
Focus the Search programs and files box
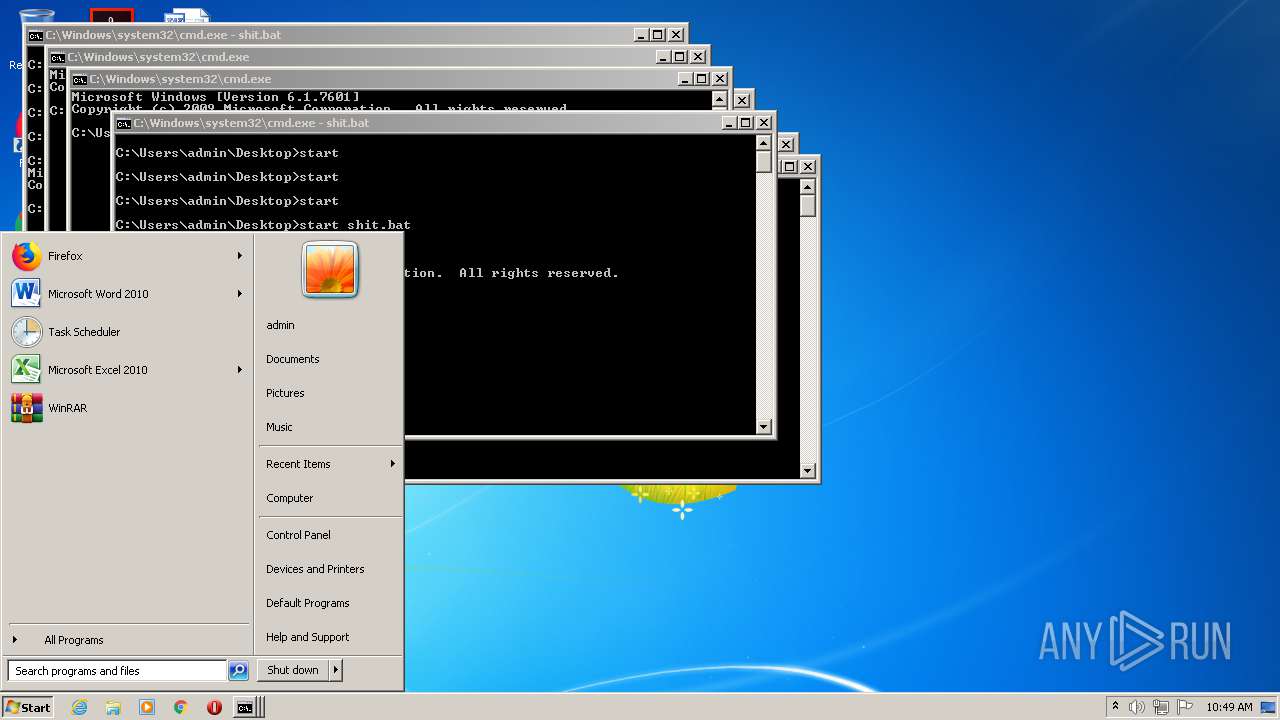click(x=117, y=671)
